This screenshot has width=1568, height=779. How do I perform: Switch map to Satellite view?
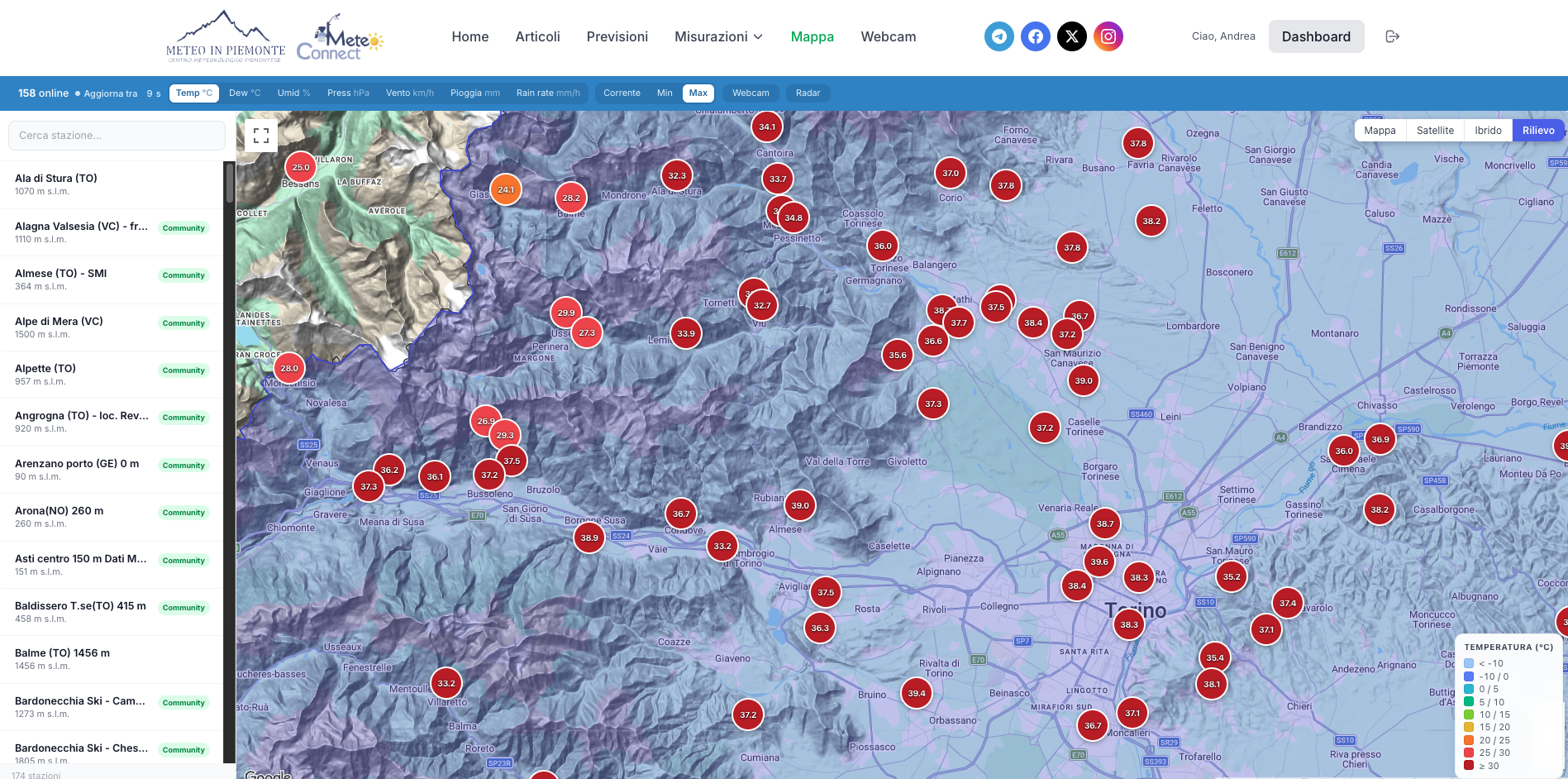(1435, 130)
